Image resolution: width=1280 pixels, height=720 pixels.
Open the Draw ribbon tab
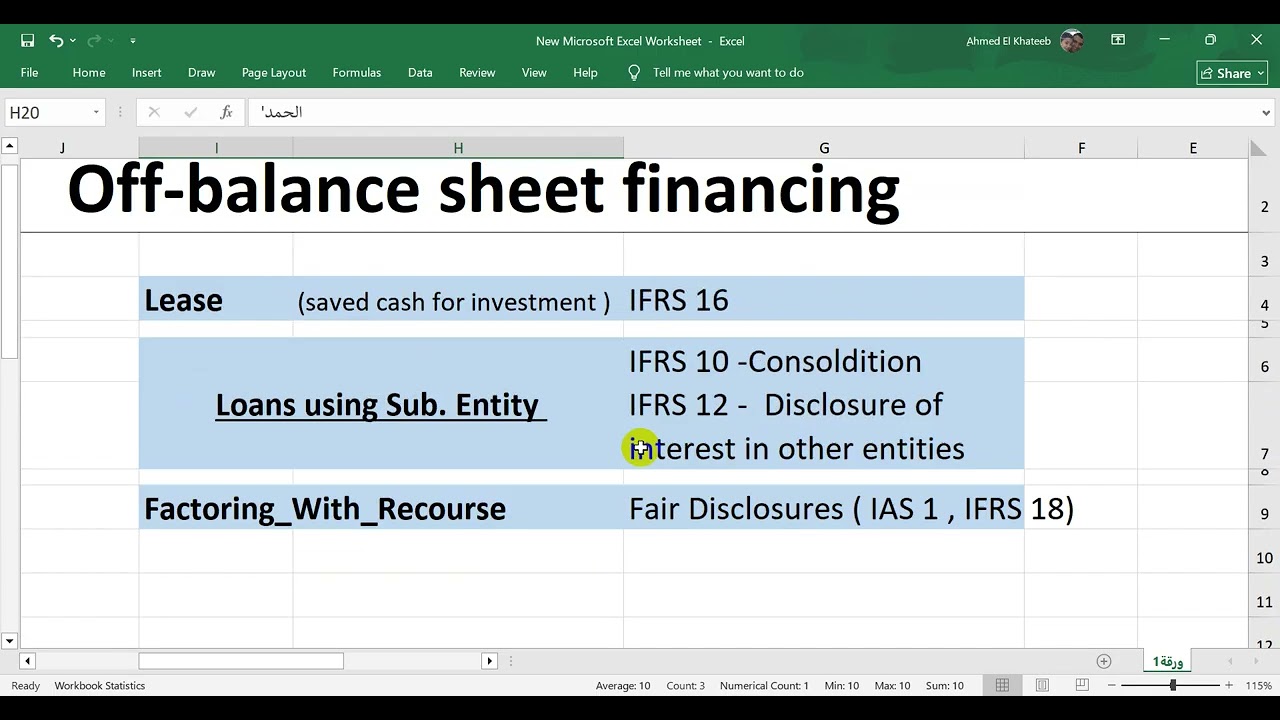pos(201,72)
